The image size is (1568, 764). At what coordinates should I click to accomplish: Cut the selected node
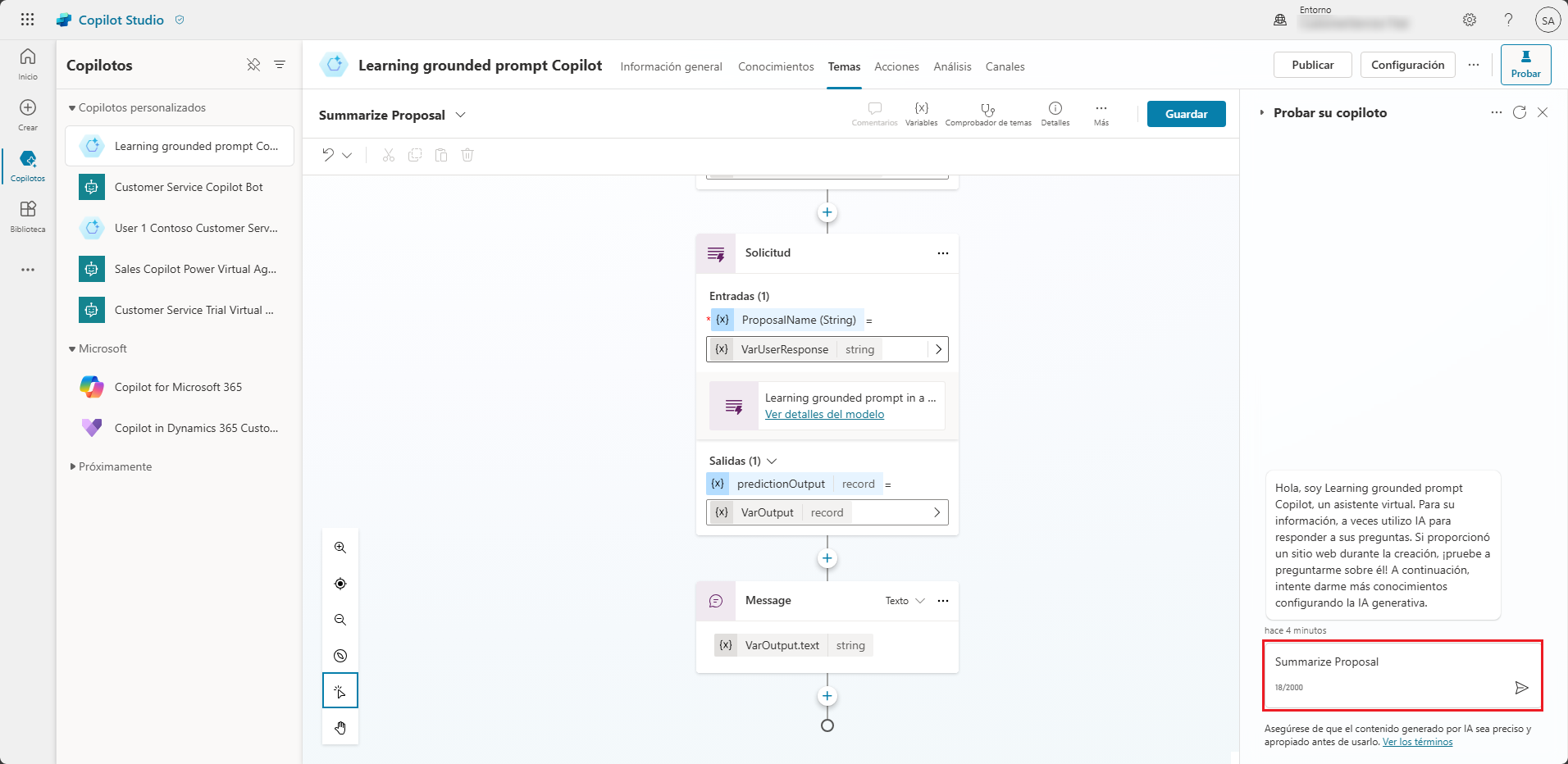pyautogui.click(x=389, y=155)
